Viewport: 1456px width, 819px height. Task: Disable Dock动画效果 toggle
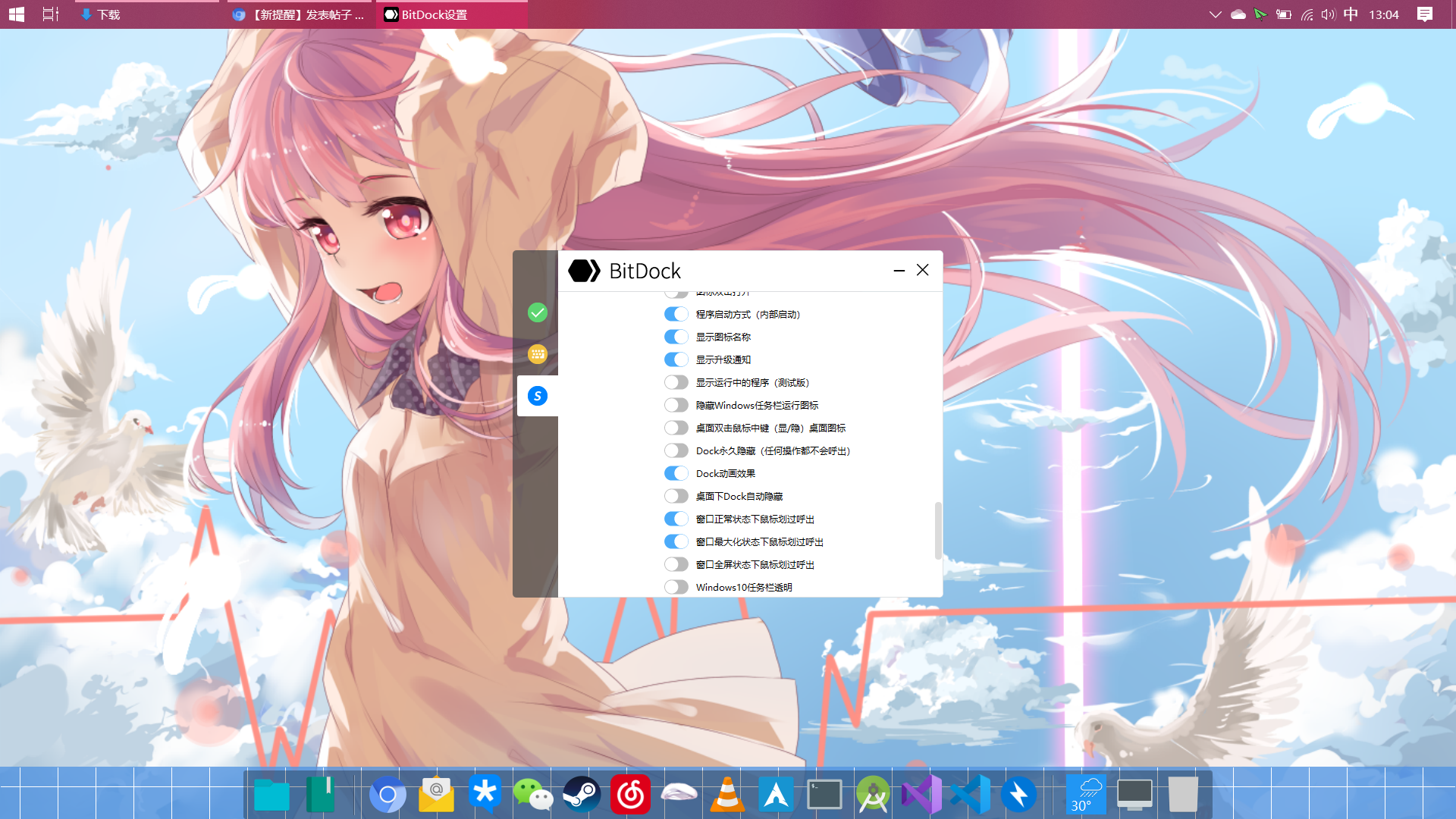click(x=676, y=473)
